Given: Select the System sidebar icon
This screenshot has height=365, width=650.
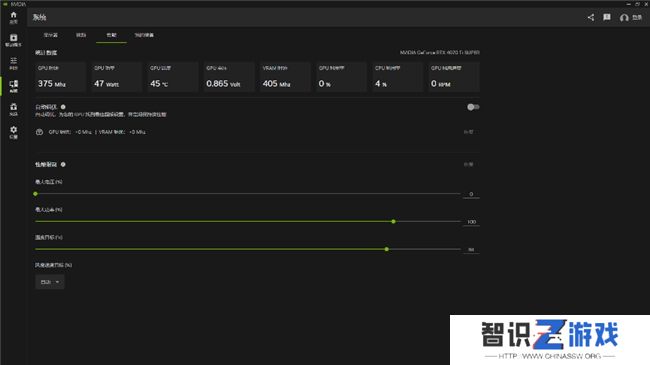Looking at the screenshot, I should (13, 86).
